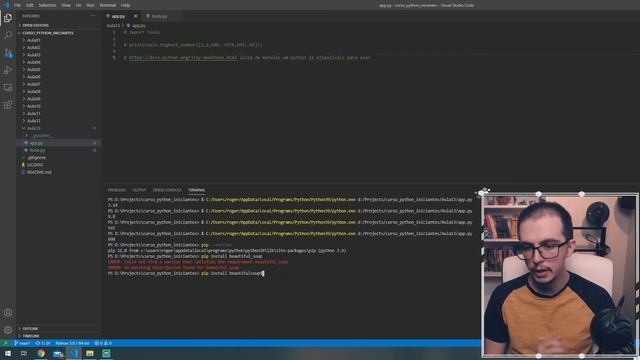The width and height of the screenshot is (640, 360).
Task: Switch to the app.py editor tab
Action: point(118,16)
